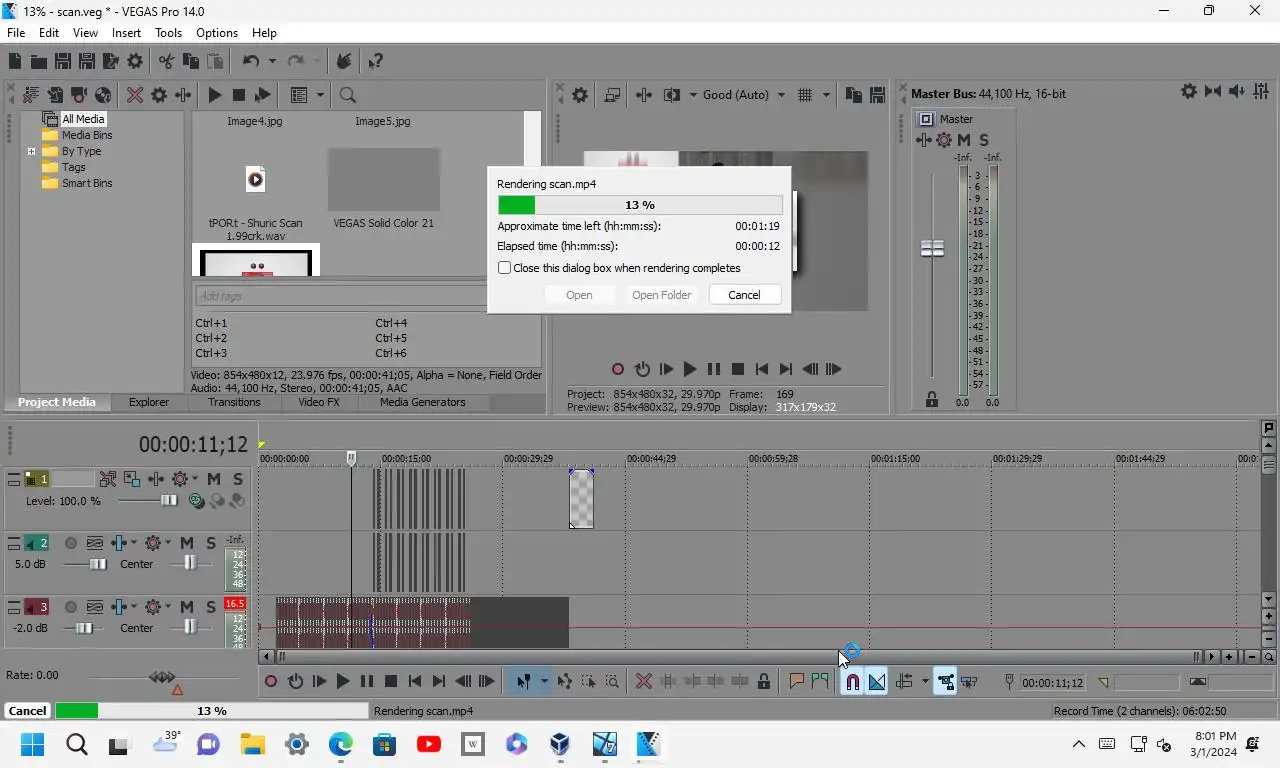Open the File menu

pyautogui.click(x=16, y=33)
